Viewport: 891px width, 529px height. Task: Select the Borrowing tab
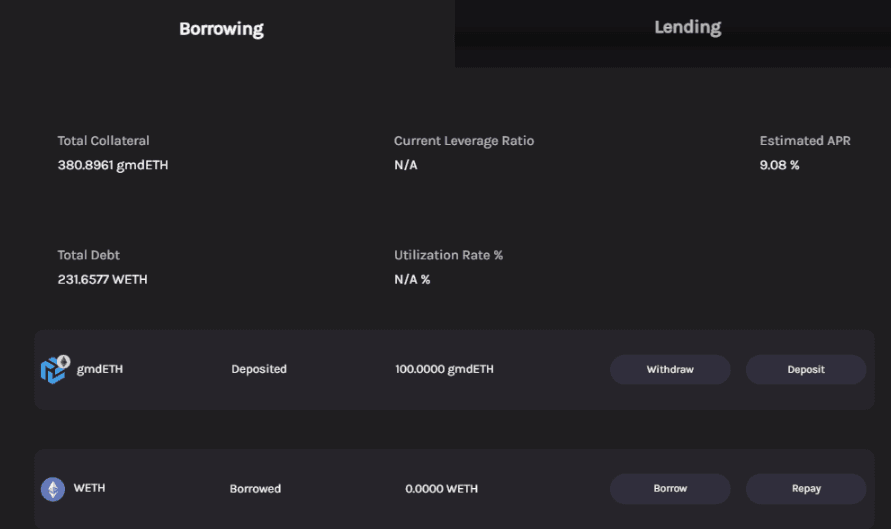coord(221,29)
